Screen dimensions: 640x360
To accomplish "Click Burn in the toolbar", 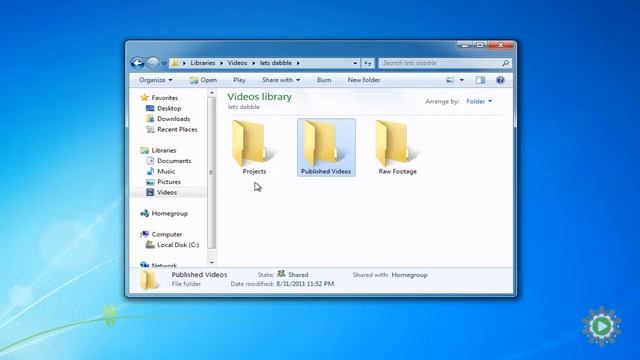I will 324,80.
